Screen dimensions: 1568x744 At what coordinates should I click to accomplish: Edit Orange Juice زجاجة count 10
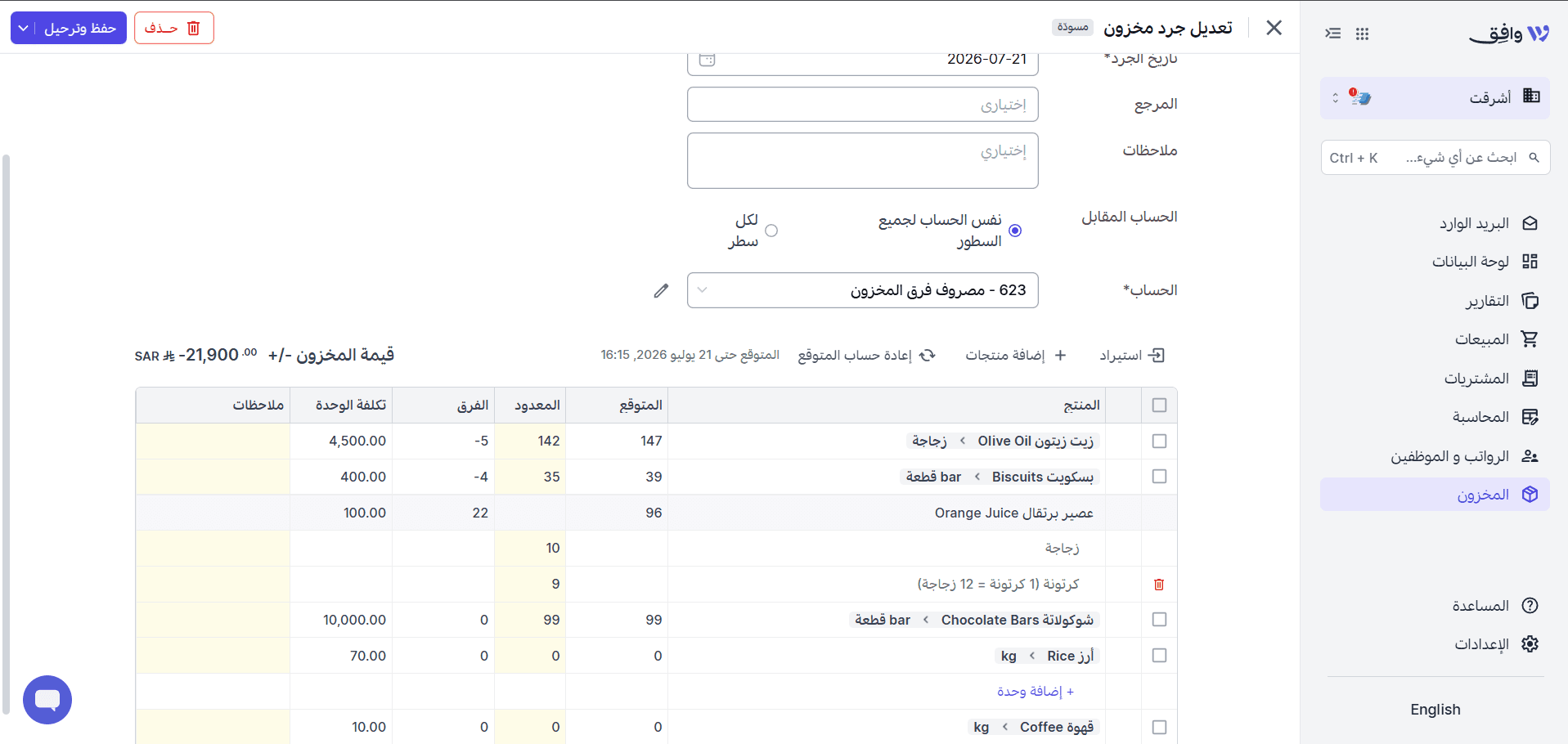pos(530,548)
